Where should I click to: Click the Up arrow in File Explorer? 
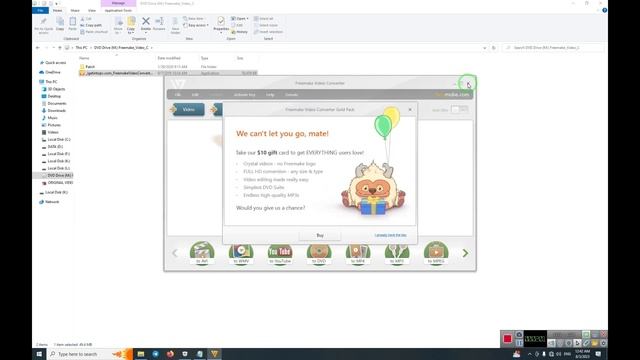(60, 48)
